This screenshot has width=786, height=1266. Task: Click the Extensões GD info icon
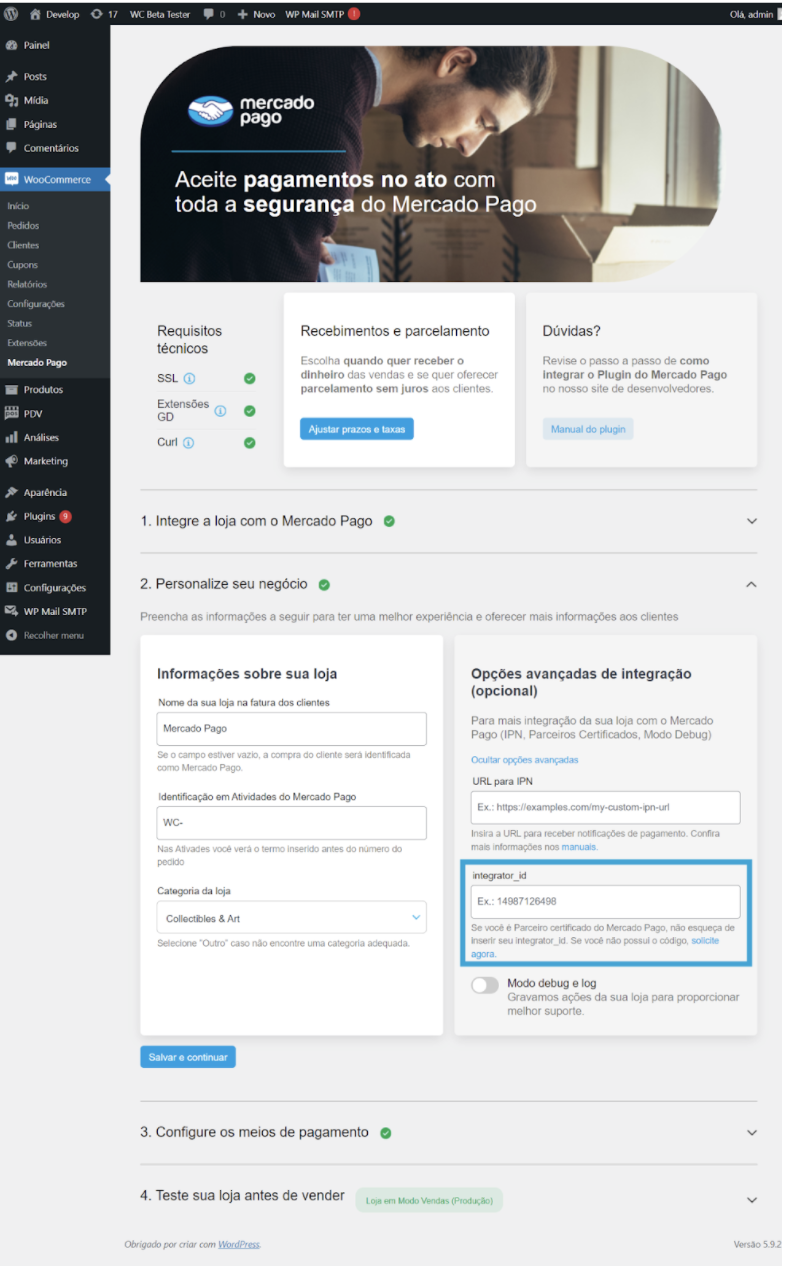220,411
